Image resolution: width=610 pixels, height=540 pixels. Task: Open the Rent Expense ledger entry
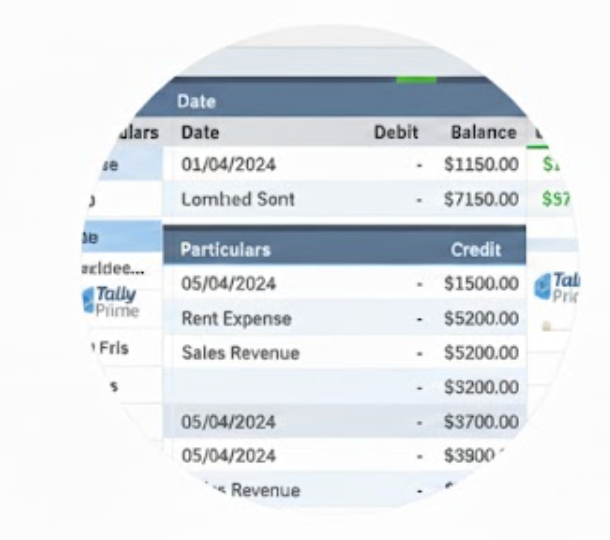click(236, 319)
